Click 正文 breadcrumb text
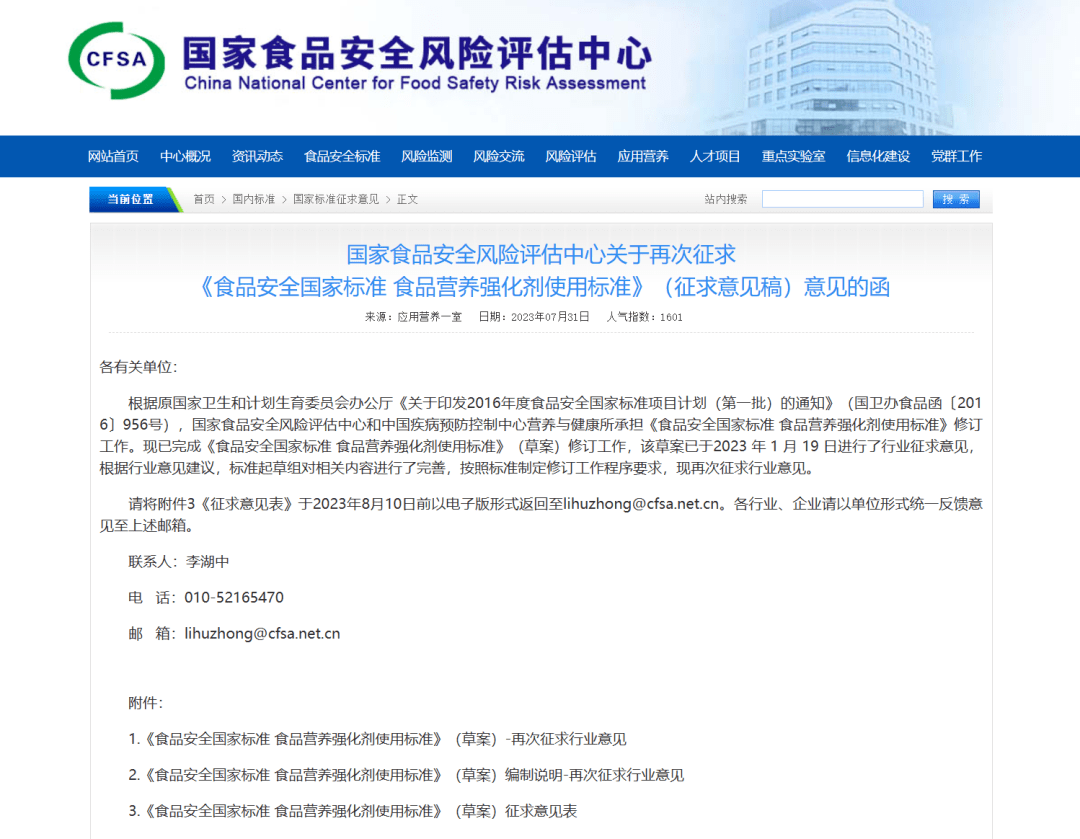Viewport: 1080px width, 839px height. 407,199
